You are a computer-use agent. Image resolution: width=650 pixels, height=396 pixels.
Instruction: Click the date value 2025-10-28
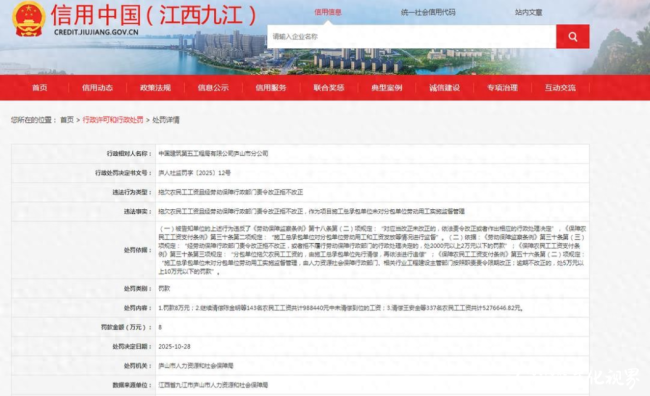tap(174, 346)
